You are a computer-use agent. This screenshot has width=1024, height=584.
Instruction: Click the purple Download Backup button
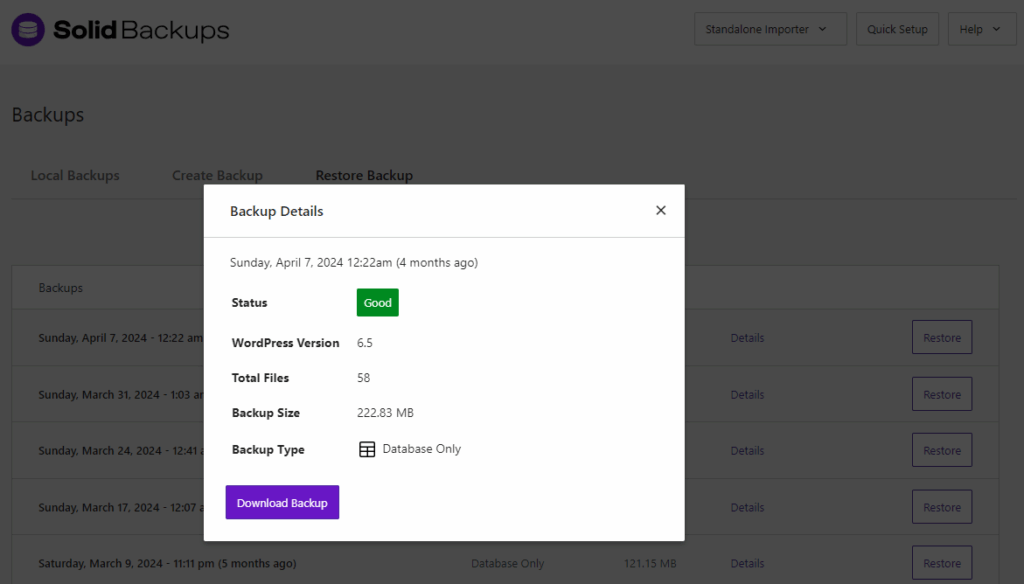point(282,503)
